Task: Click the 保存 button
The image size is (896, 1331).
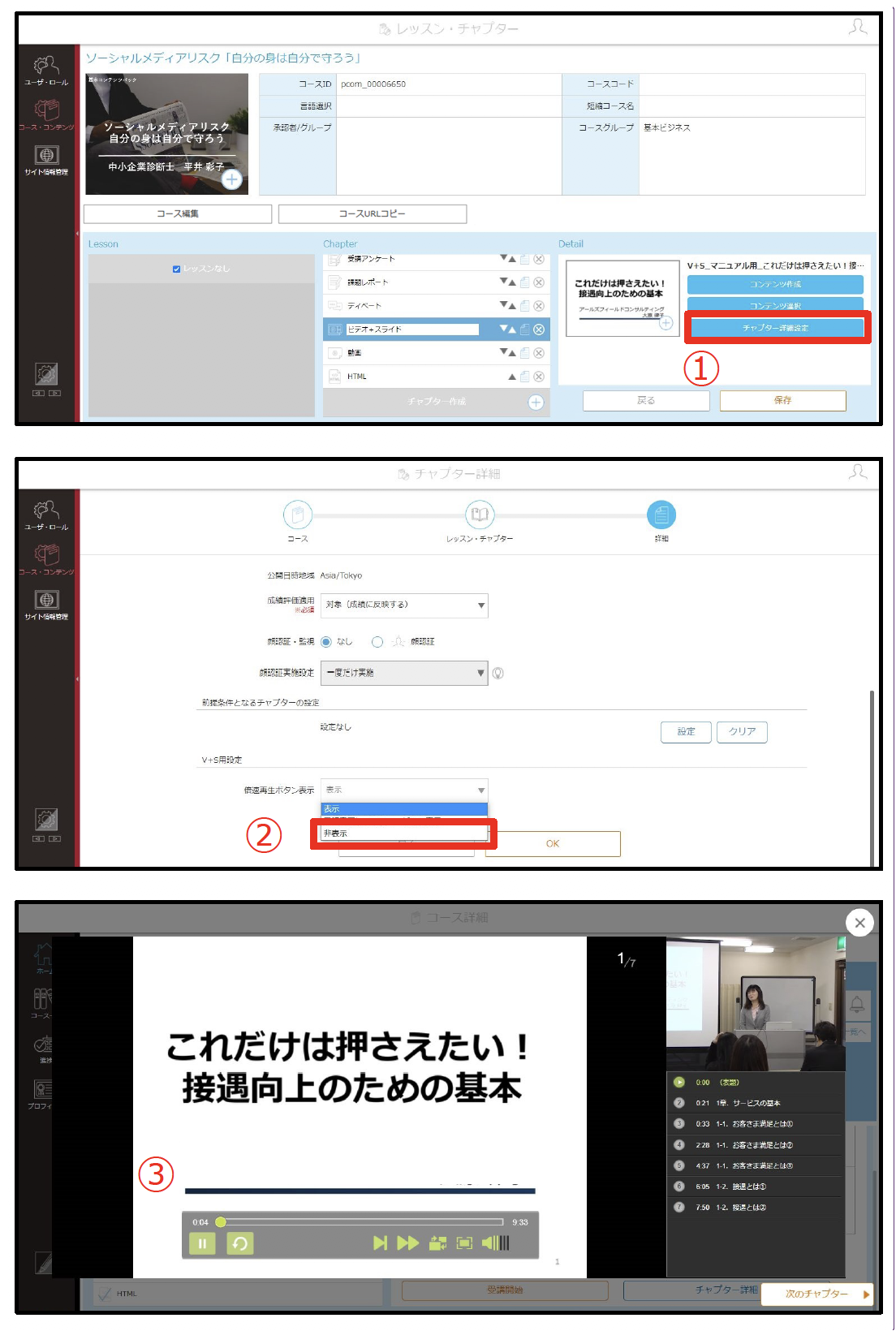Action: (x=782, y=401)
